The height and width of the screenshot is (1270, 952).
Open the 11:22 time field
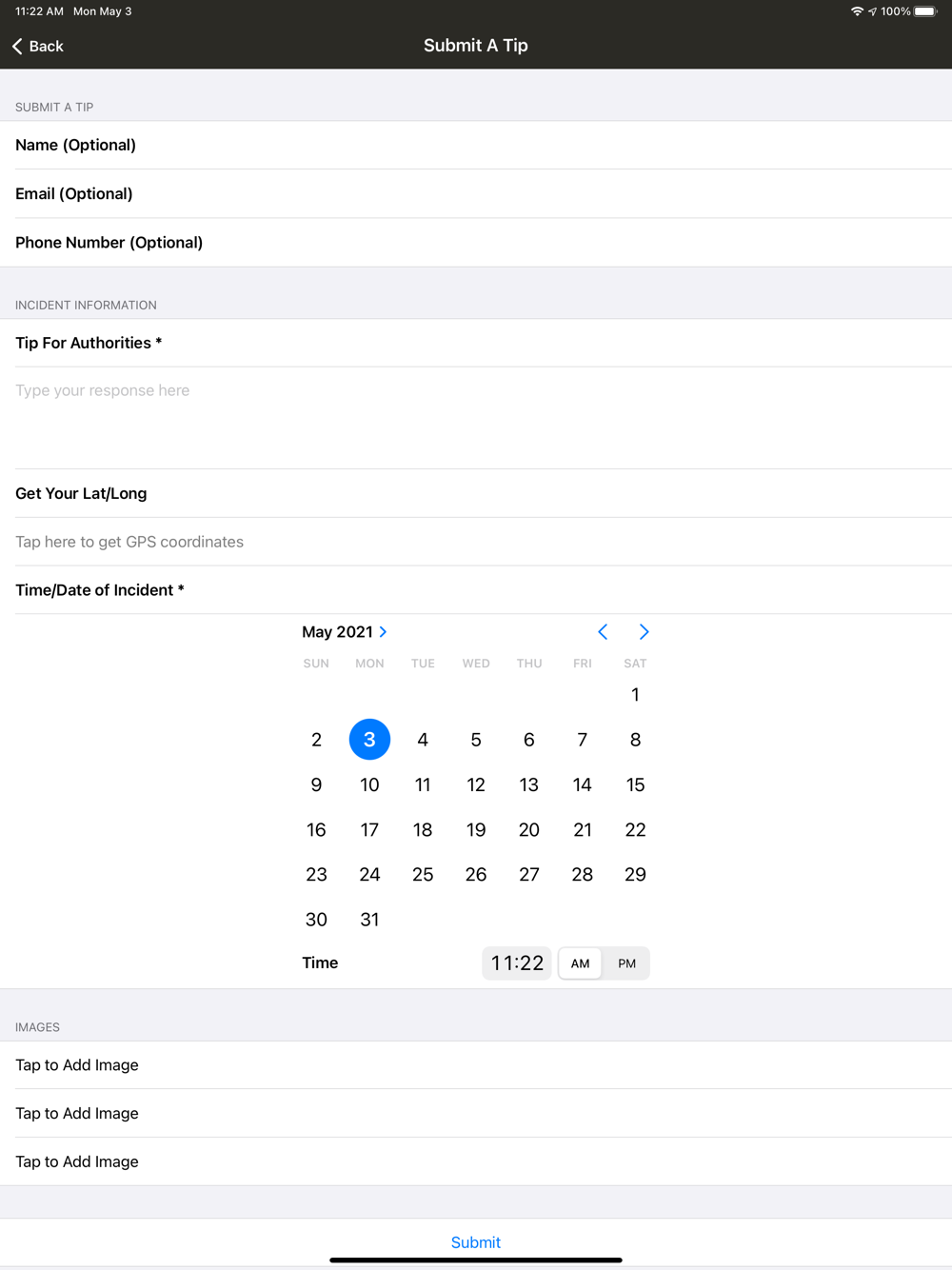pos(517,963)
